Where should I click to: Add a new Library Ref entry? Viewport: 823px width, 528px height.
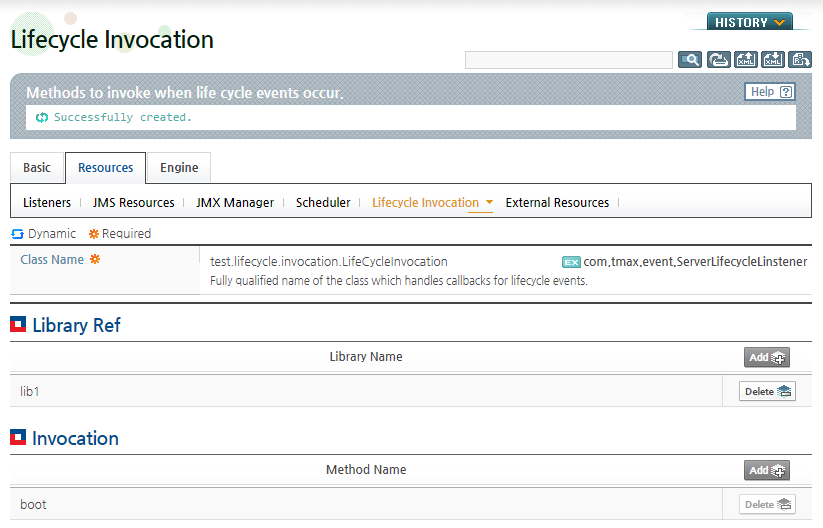coord(766,357)
